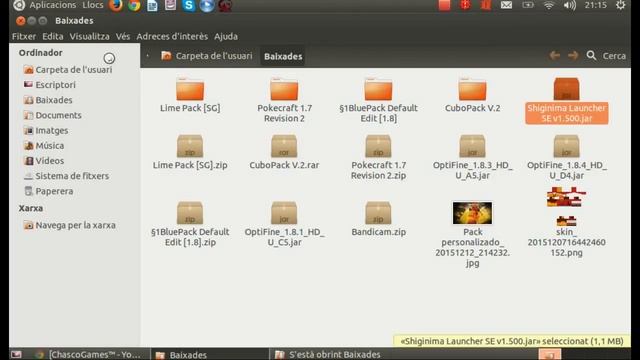Screen dimensions: 640x360
Task: Open the Aplicacions panel menu
Action: coord(52,5)
